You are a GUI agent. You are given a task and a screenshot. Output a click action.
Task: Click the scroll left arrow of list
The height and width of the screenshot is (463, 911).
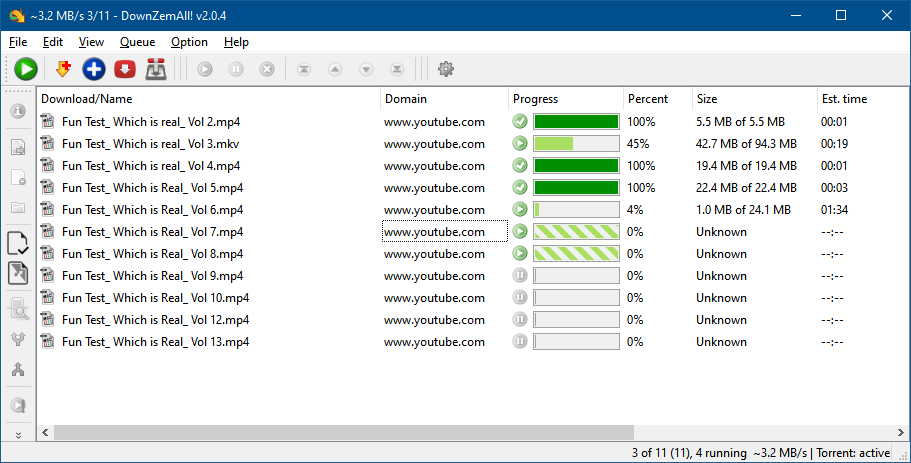pyautogui.click(x=45, y=433)
